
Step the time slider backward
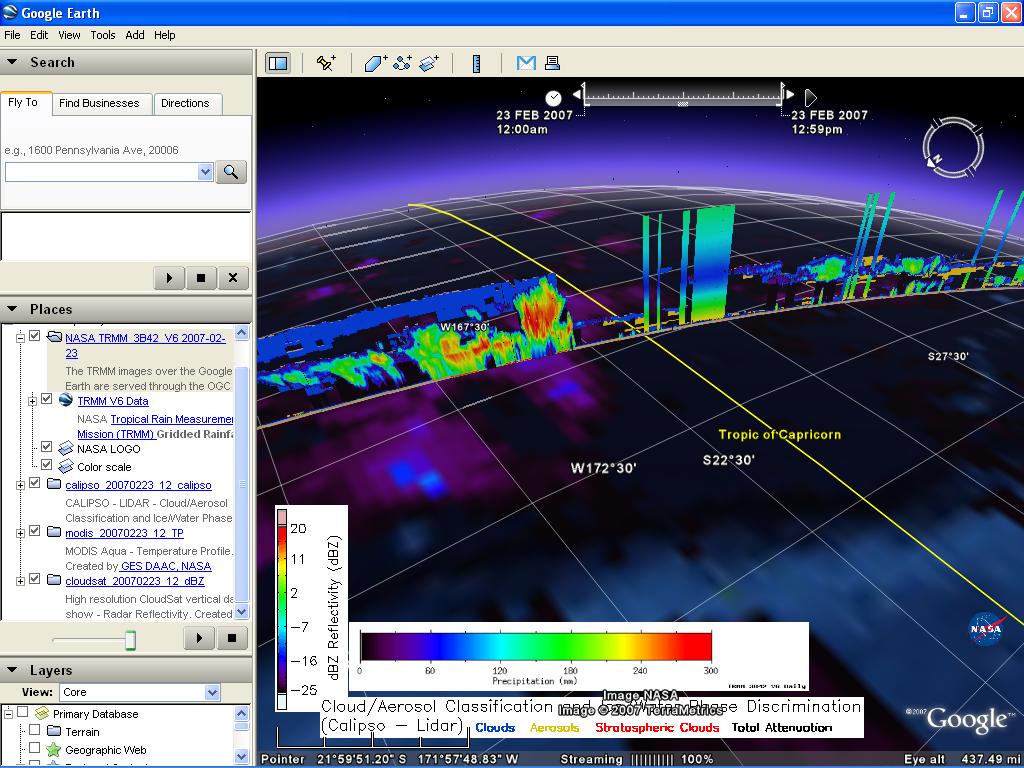tap(577, 95)
